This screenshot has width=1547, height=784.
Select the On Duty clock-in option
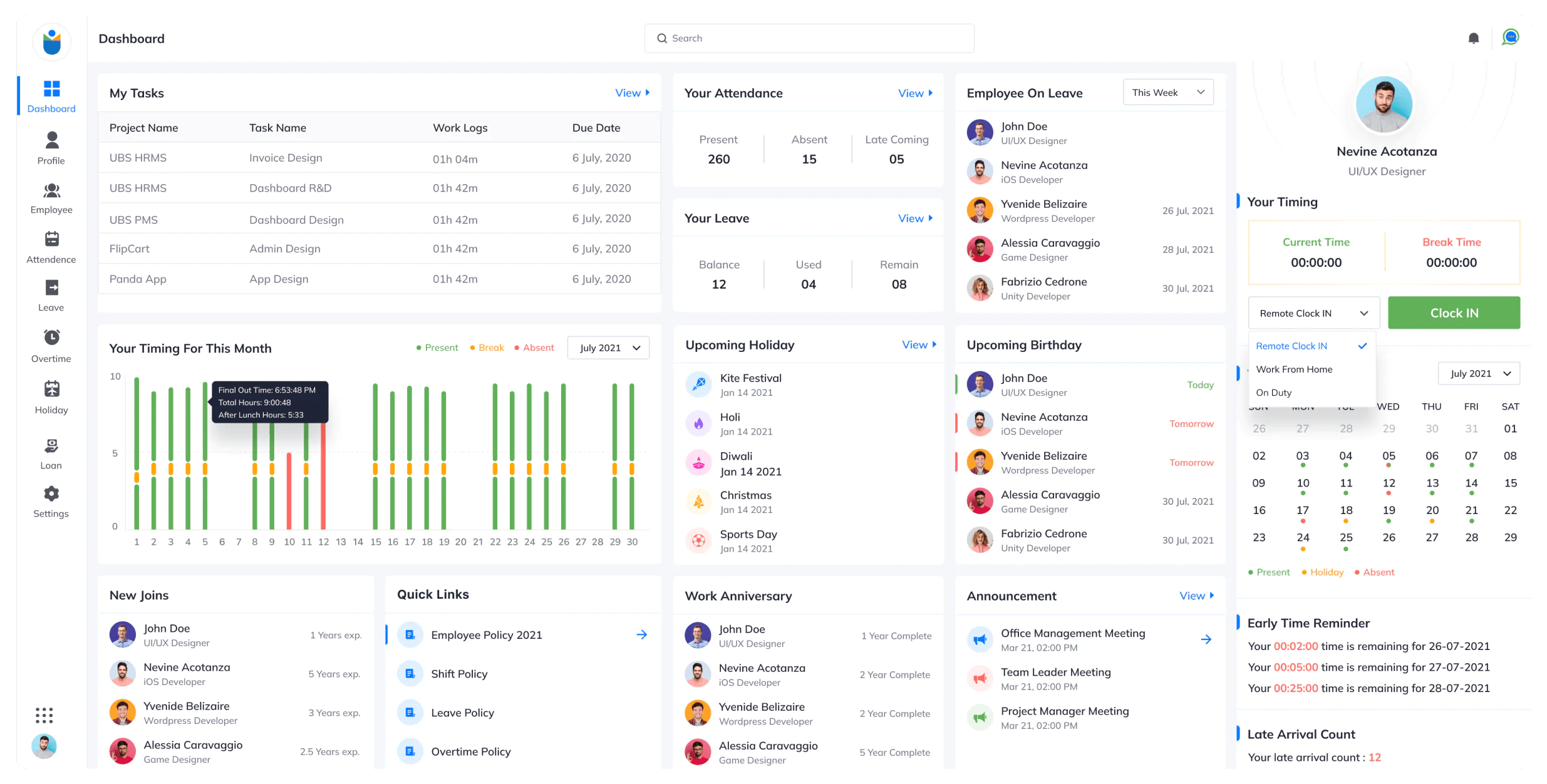pos(1274,393)
